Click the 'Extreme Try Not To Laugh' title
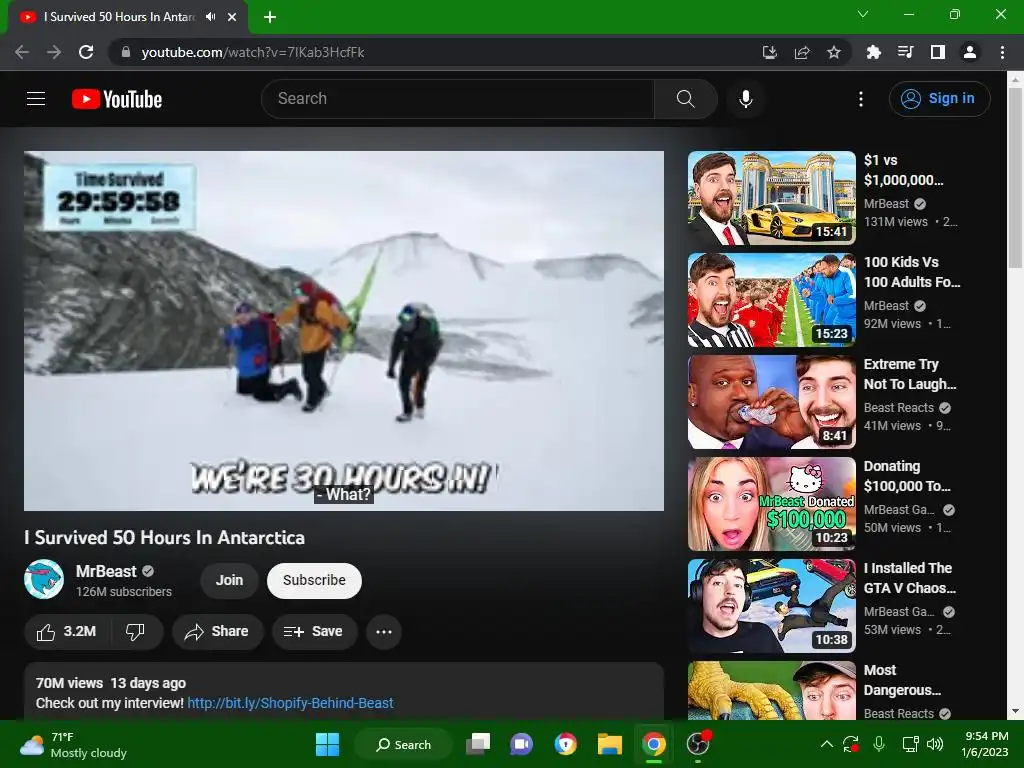This screenshot has width=1024, height=768. 910,374
